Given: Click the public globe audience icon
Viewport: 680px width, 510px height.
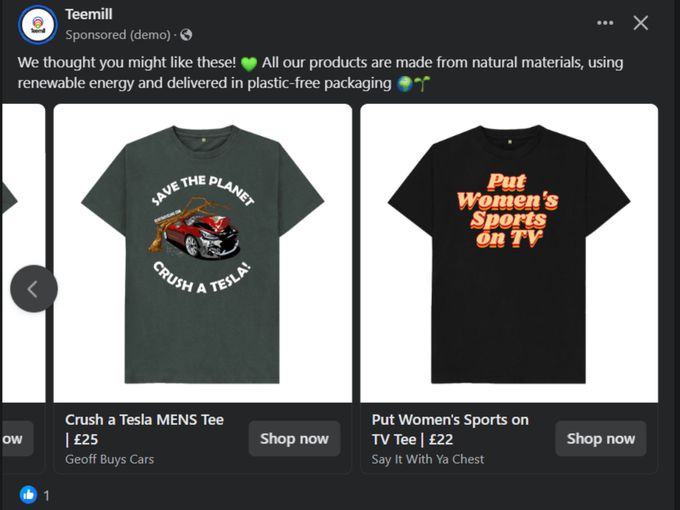Looking at the screenshot, I should pos(185,35).
